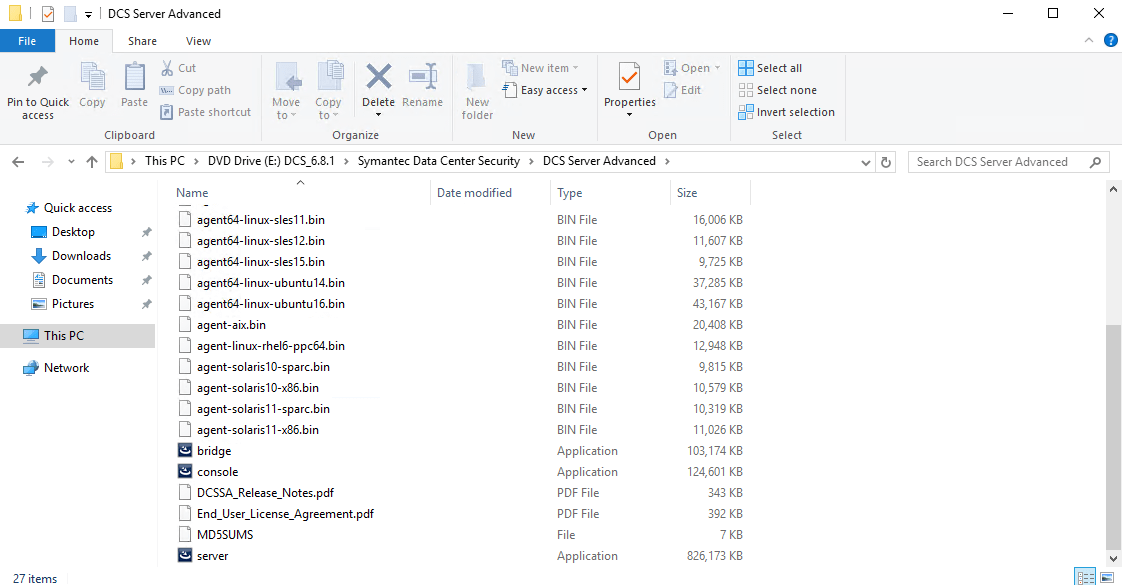The height and width of the screenshot is (585, 1122).
Task: Open Pictures in Quick access
Action: click(72, 304)
